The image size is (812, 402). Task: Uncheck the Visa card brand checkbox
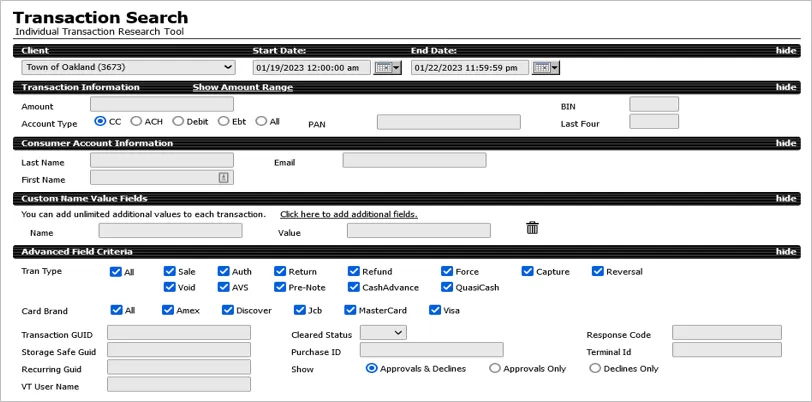pyautogui.click(x=435, y=310)
